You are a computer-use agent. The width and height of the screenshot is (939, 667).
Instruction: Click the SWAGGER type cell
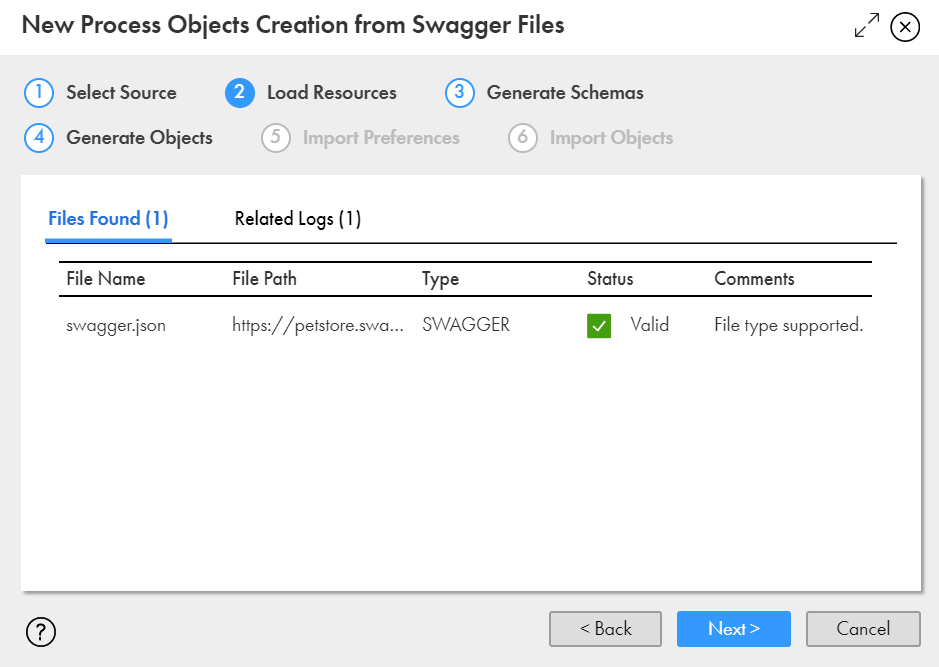tap(466, 325)
